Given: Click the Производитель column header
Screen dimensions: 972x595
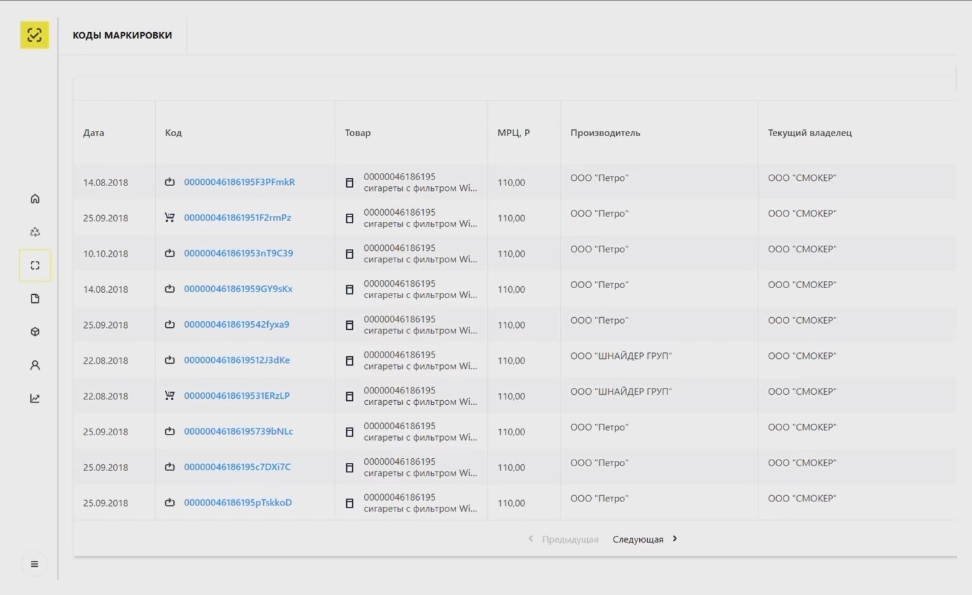Looking at the screenshot, I should point(605,133).
